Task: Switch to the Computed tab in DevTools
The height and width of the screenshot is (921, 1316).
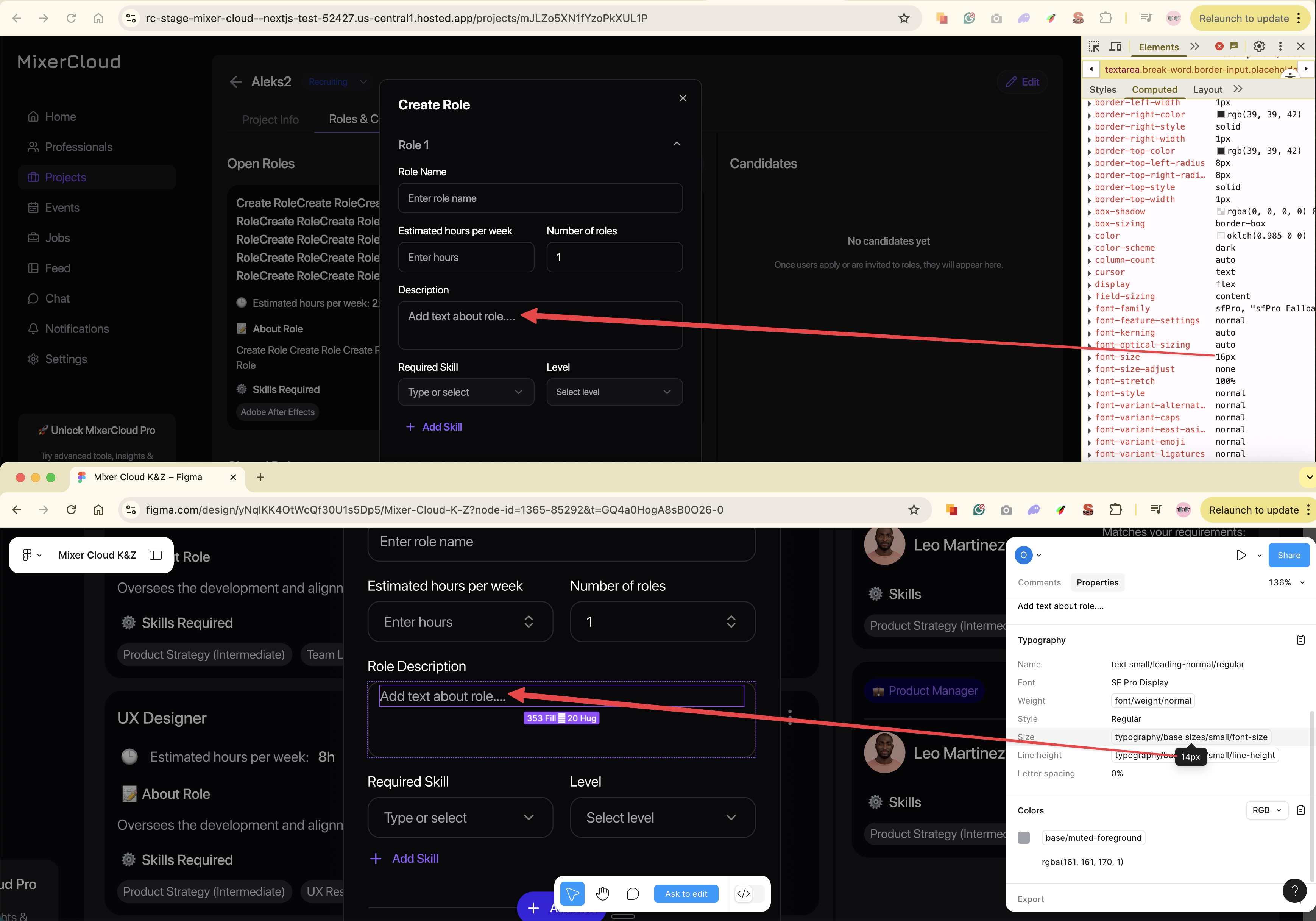Action: tap(1154, 89)
